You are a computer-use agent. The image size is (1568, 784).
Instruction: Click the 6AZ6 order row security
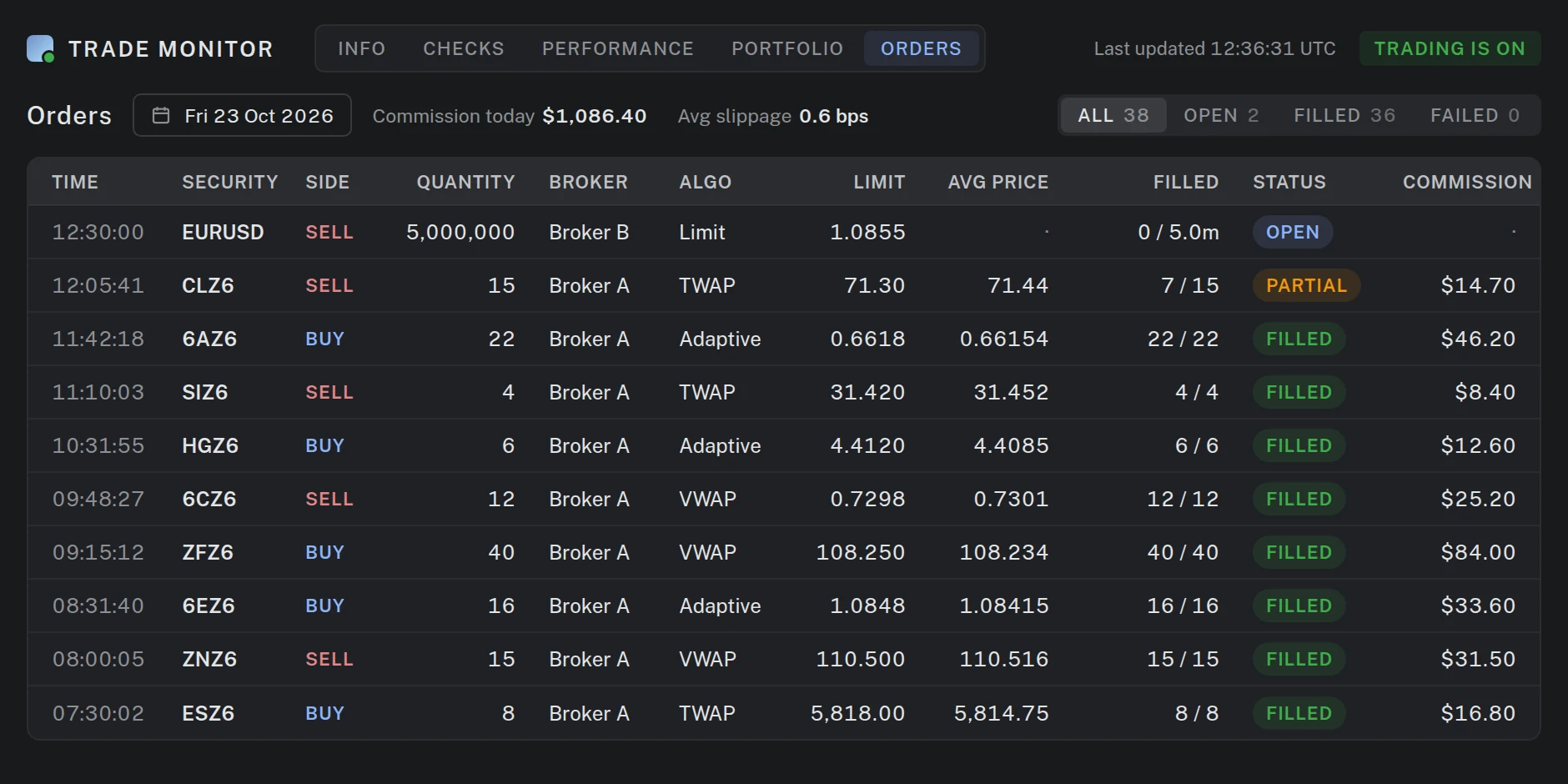point(209,339)
